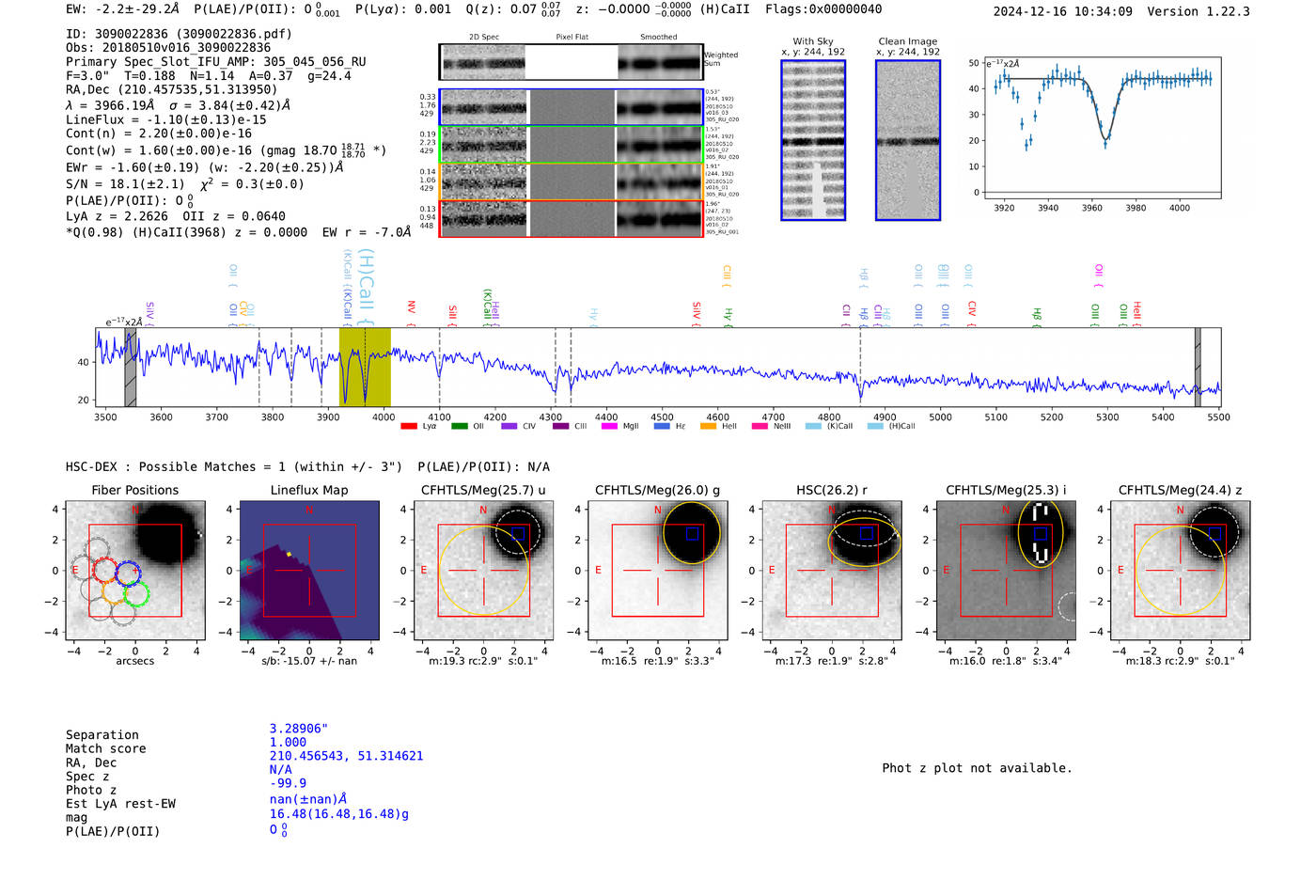Click the absorption line fit plot

(1102, 128)
